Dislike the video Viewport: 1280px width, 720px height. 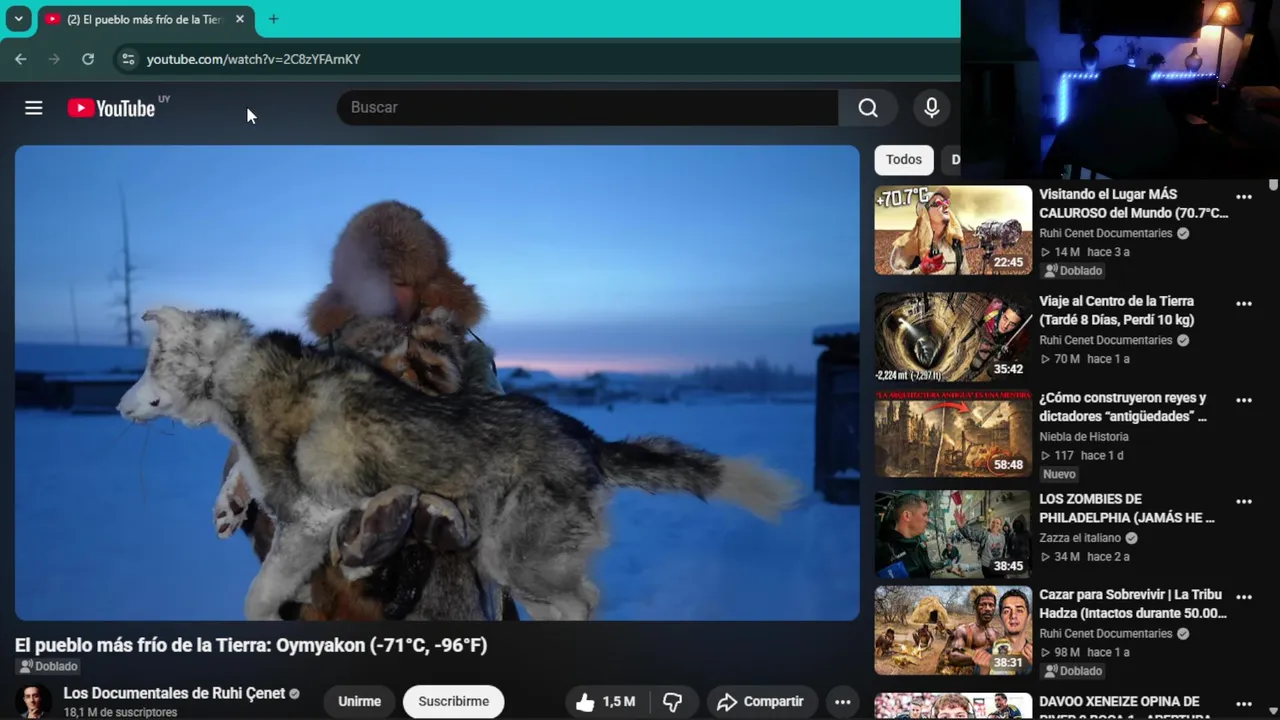coord(672,702)
